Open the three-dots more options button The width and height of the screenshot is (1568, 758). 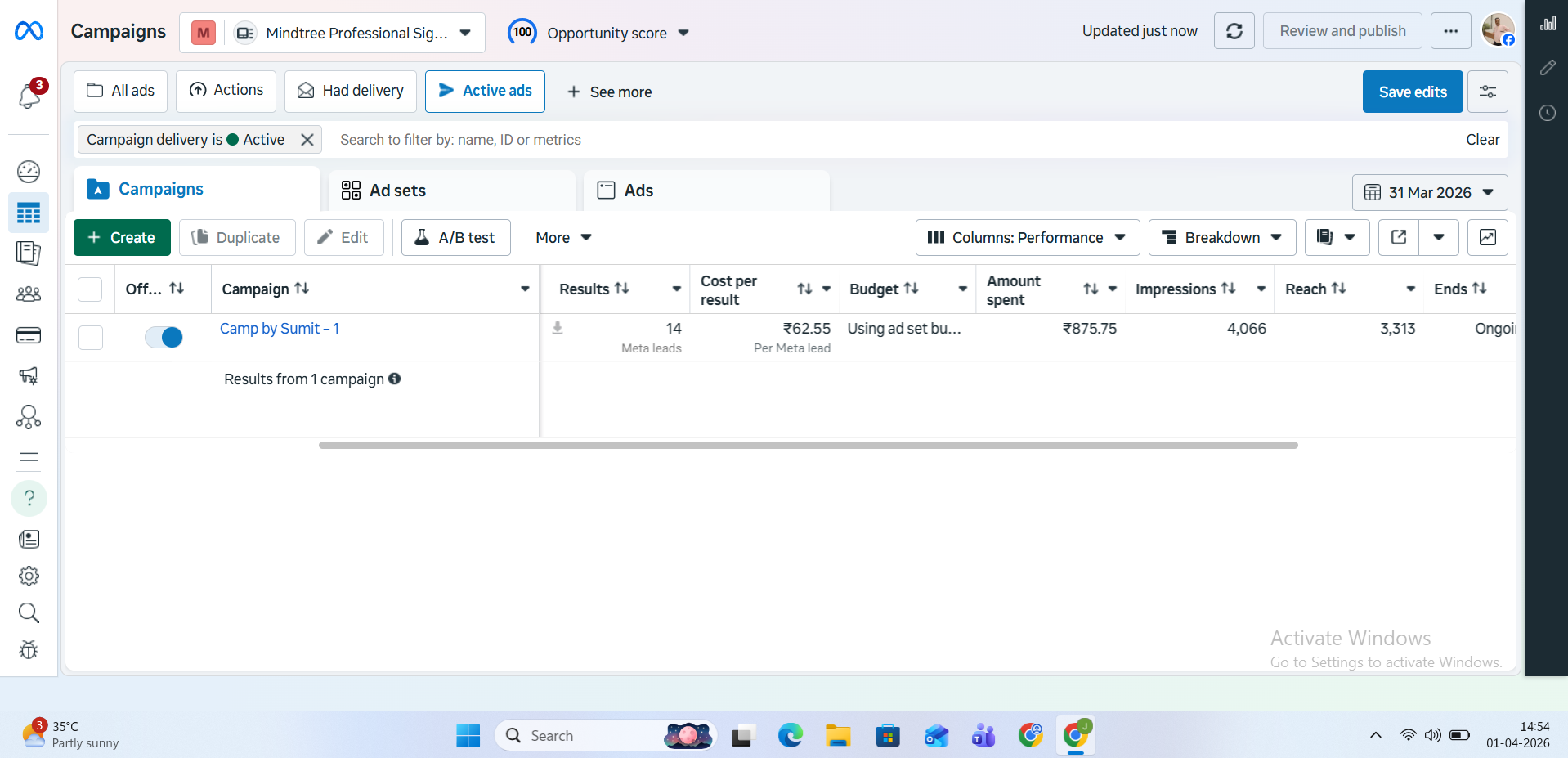[x=1451, y=31]
